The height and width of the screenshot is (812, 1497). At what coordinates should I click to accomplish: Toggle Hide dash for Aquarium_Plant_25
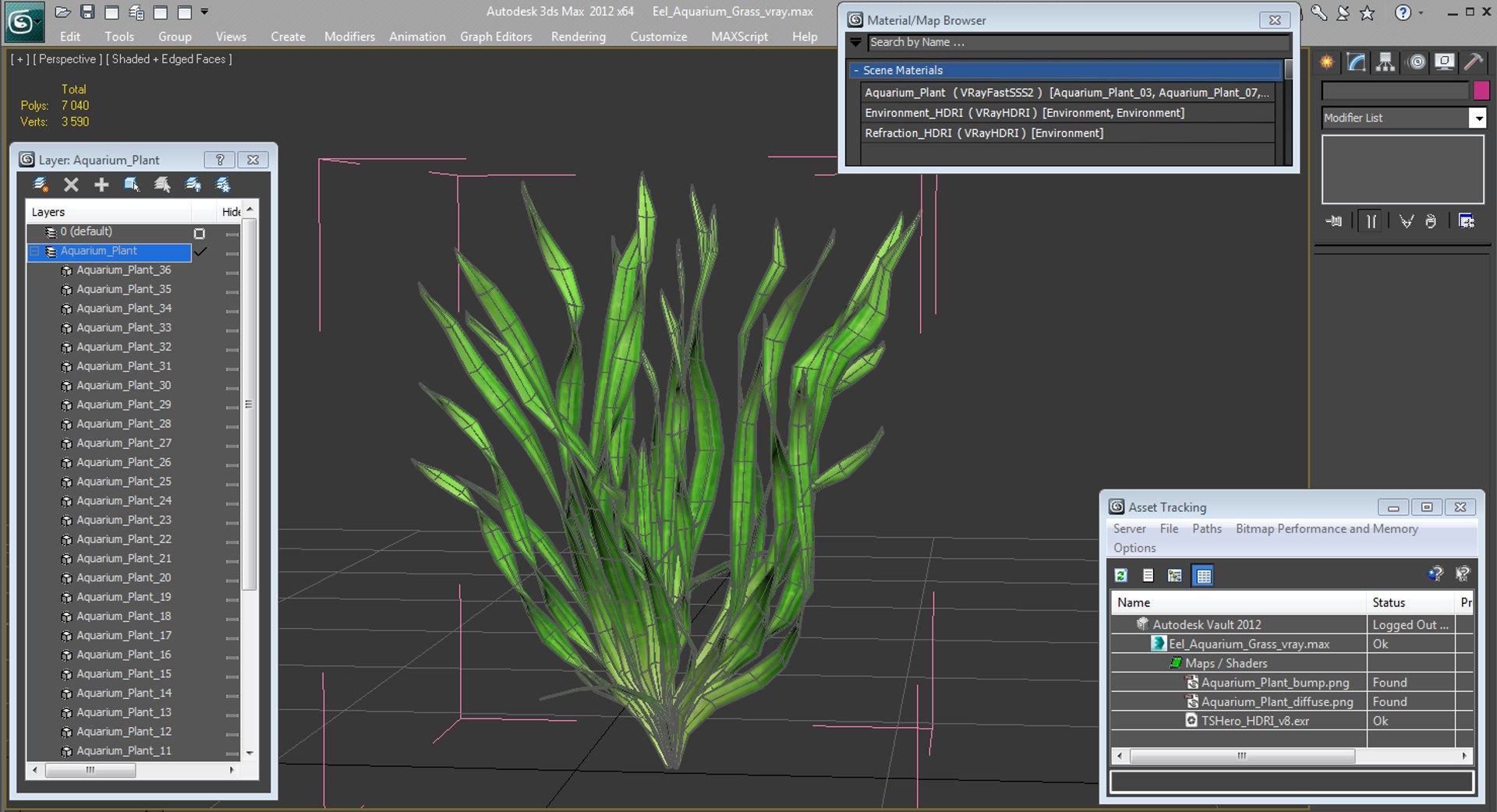tap(232, 483)
